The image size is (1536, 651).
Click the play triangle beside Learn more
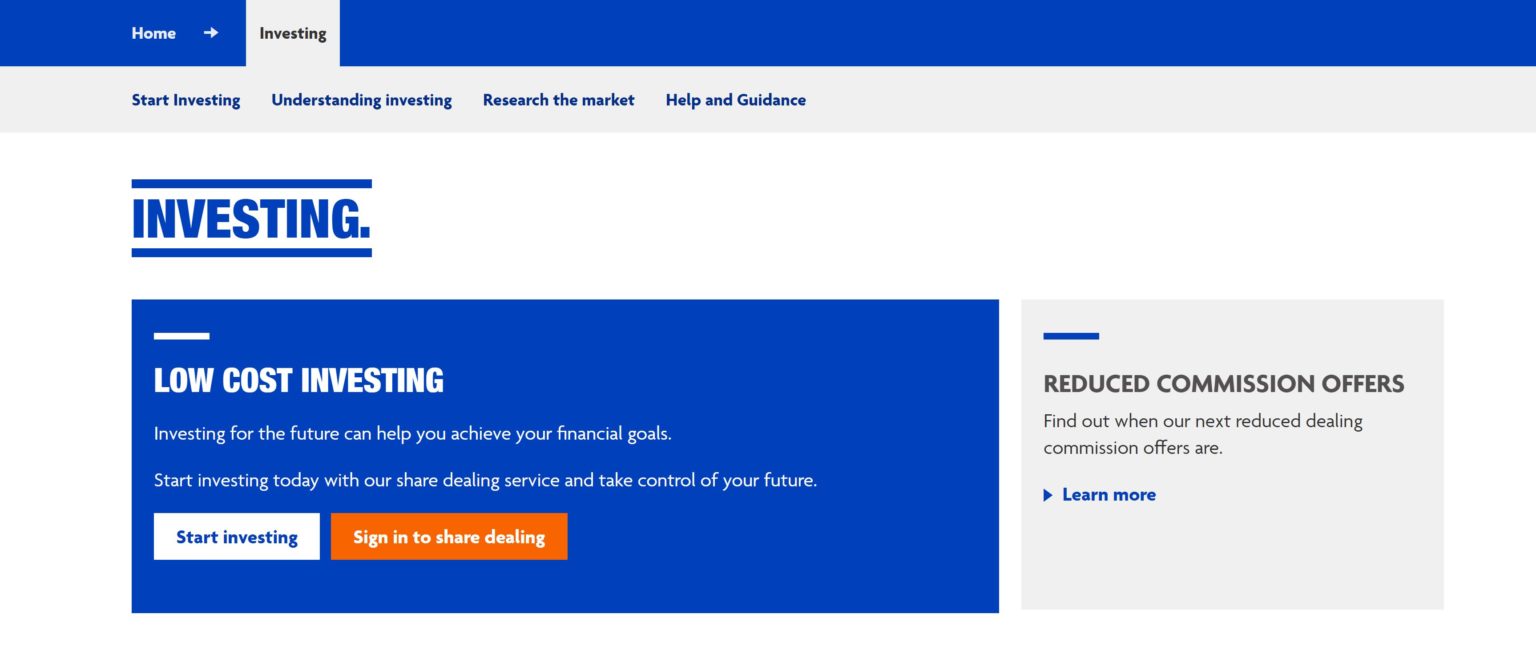pyautogui.click(x=1047, y=495)
